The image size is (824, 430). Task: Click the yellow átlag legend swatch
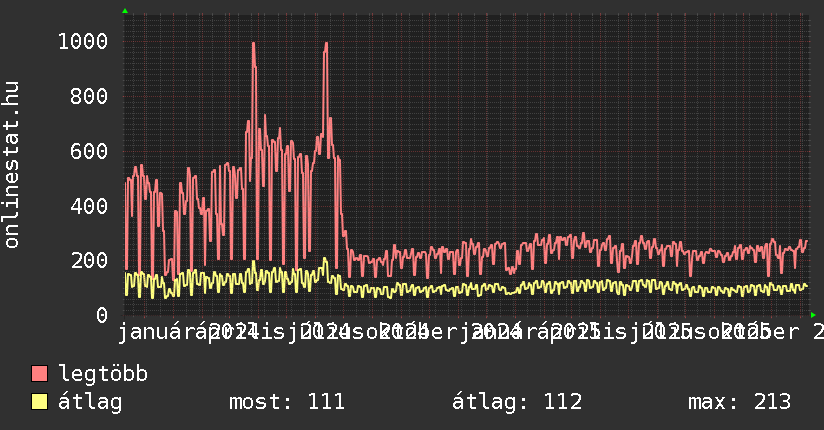click(39, 403)
